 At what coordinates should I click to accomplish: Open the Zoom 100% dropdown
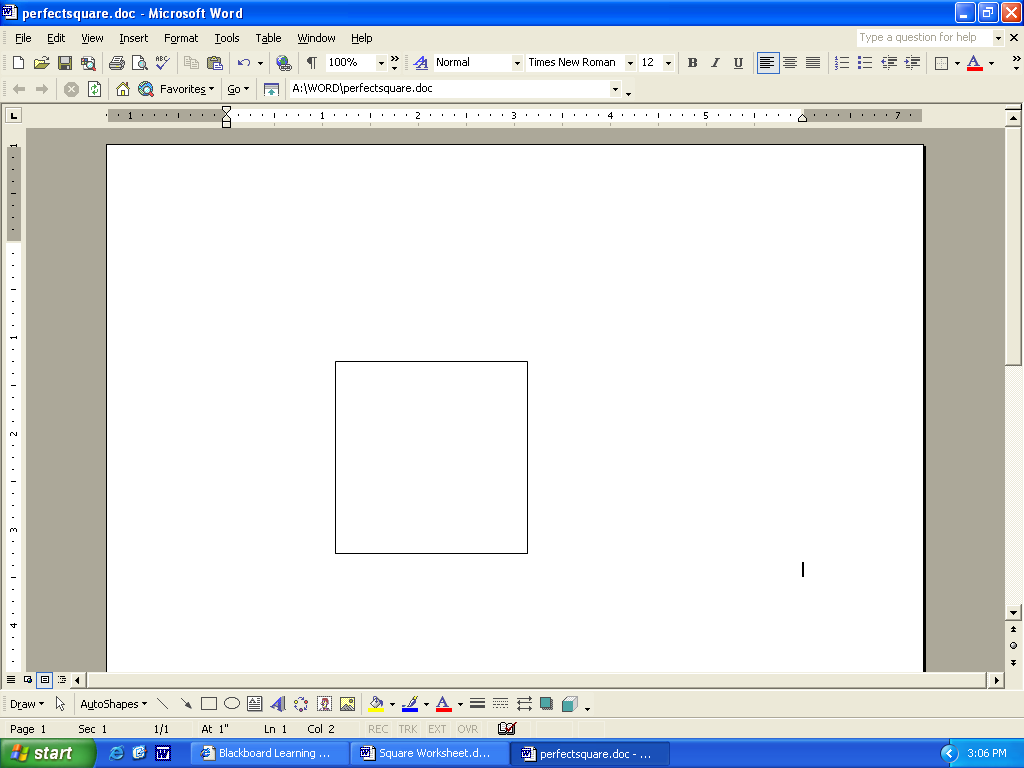tap(381, 63)
